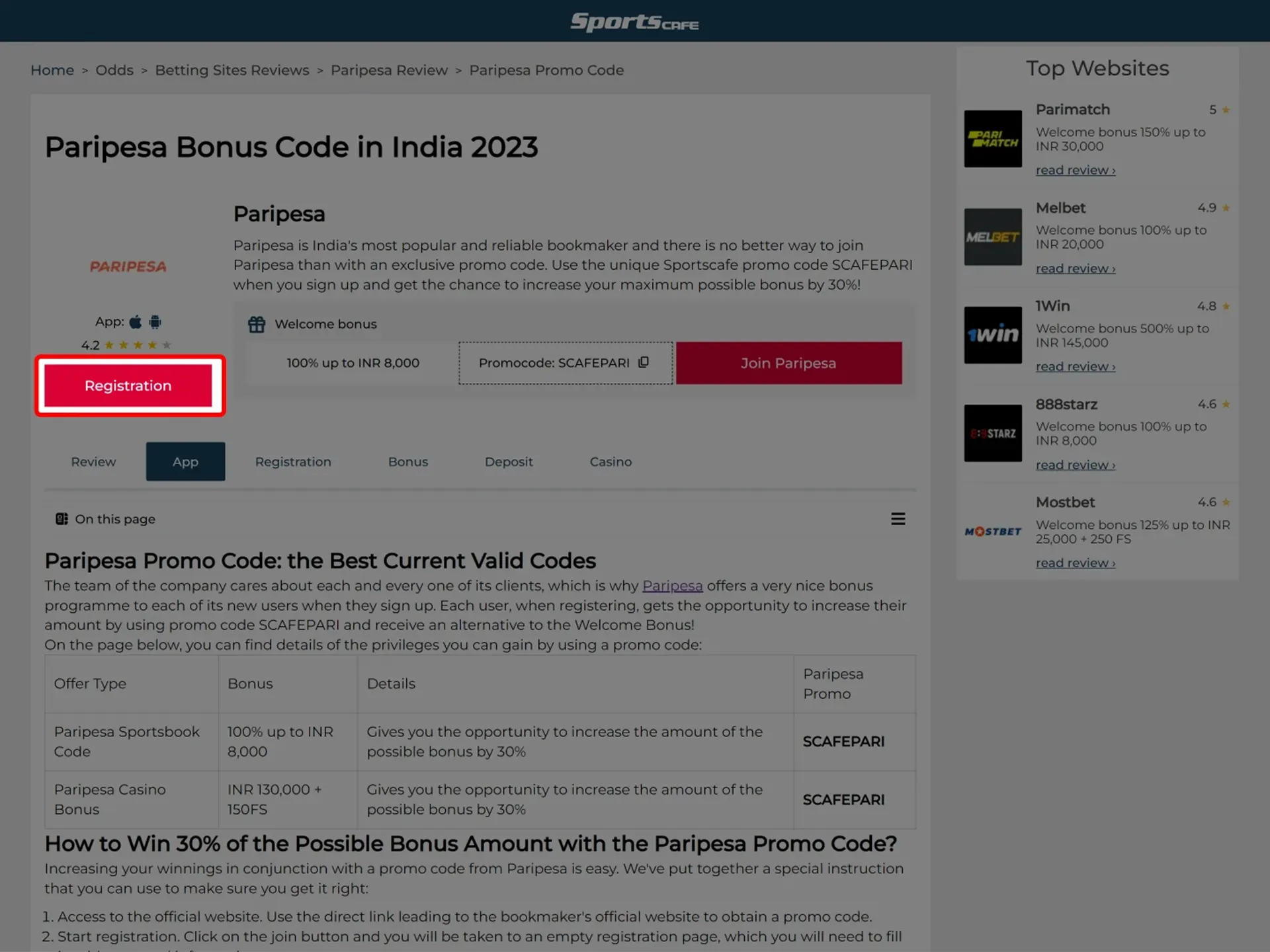
Task: Click the 1Win site name
Action: 1053,306
